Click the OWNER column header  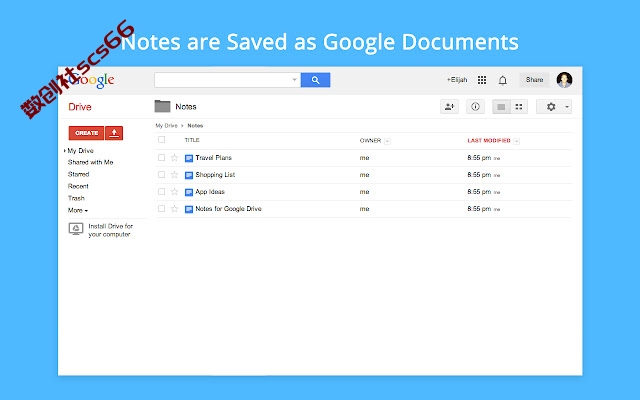point(370,140)
